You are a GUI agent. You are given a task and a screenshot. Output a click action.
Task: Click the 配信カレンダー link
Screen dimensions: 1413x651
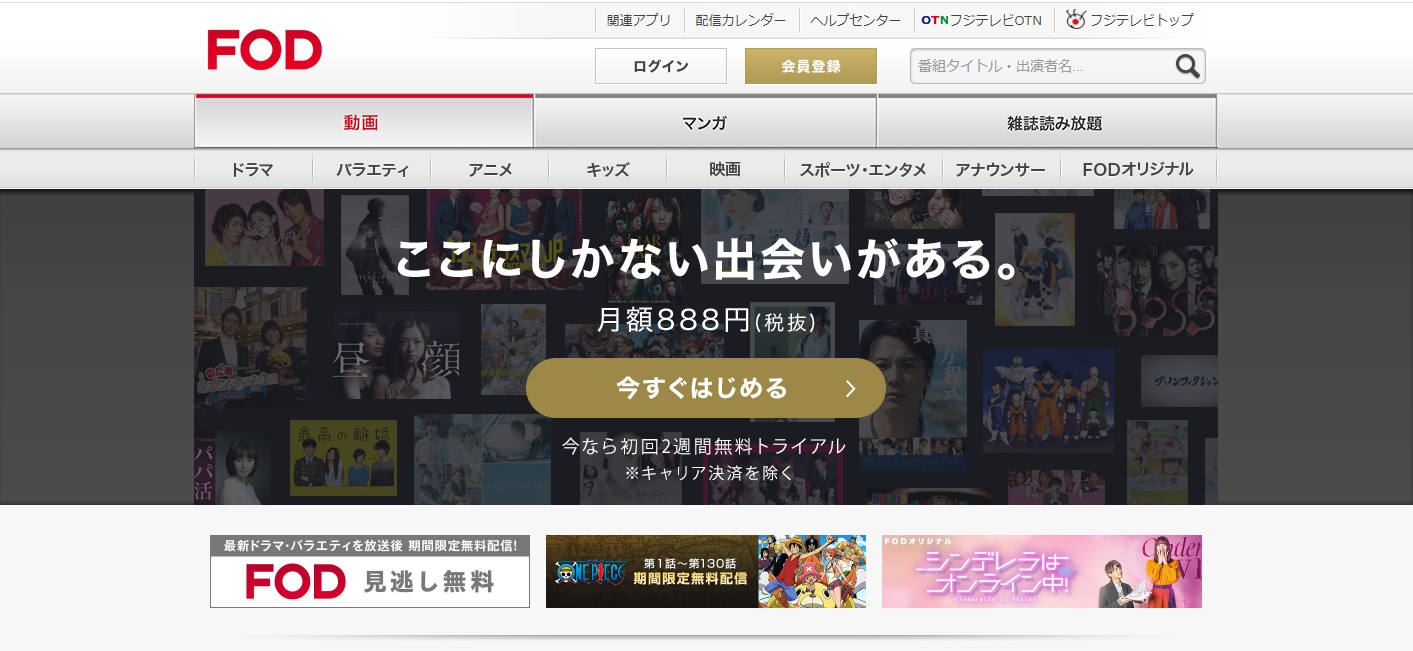point(741,20)
